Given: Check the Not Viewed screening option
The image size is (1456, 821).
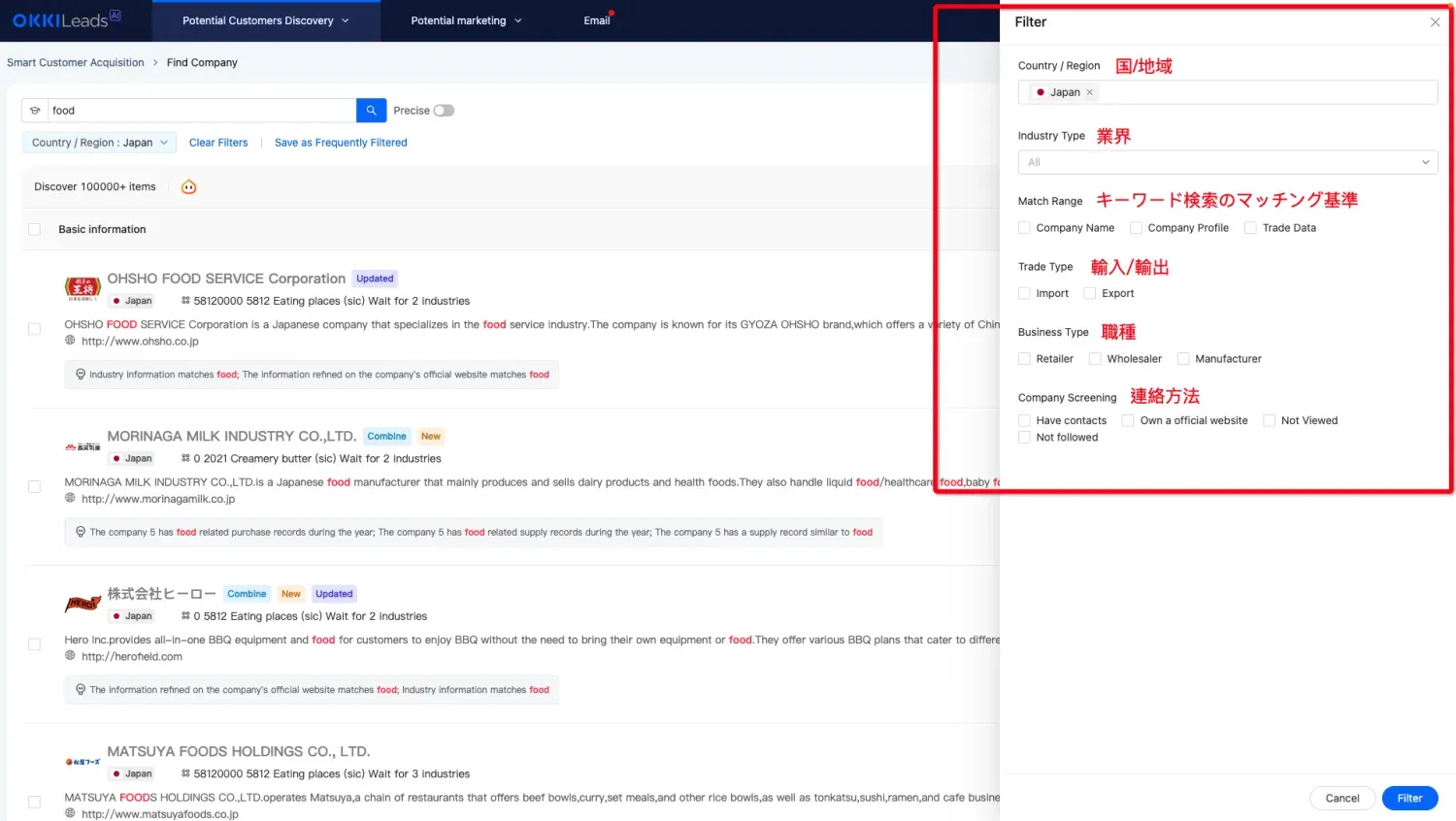Looking at the screenshot, I should pos(1269,420).
